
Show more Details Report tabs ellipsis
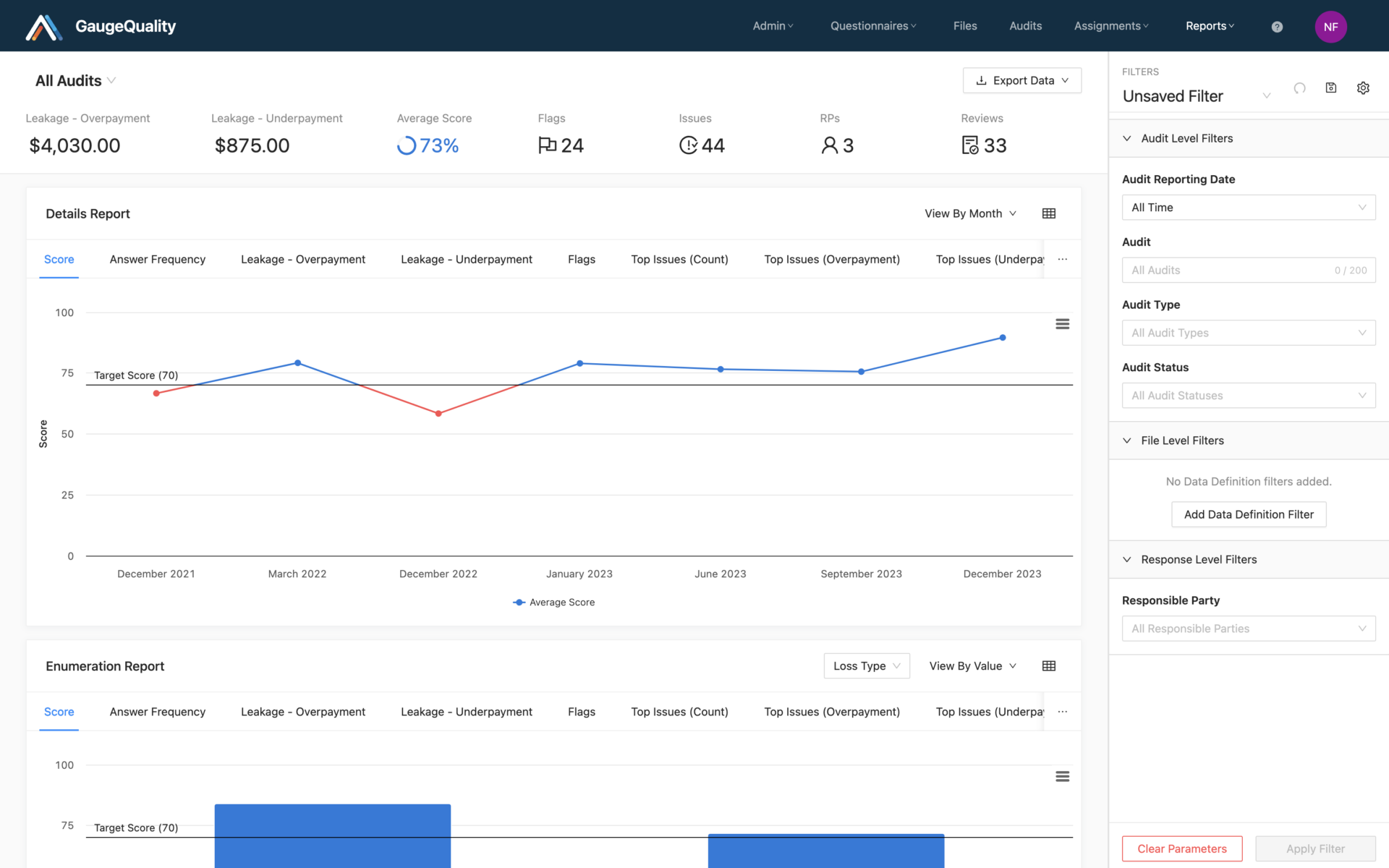(x=1062, y=259)
